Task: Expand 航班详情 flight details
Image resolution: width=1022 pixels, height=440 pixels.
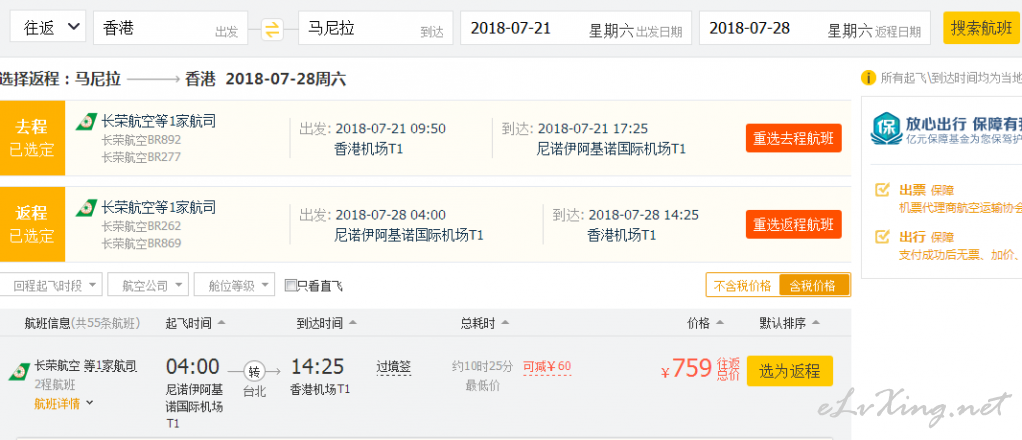Action: click(x=64, y=403)
